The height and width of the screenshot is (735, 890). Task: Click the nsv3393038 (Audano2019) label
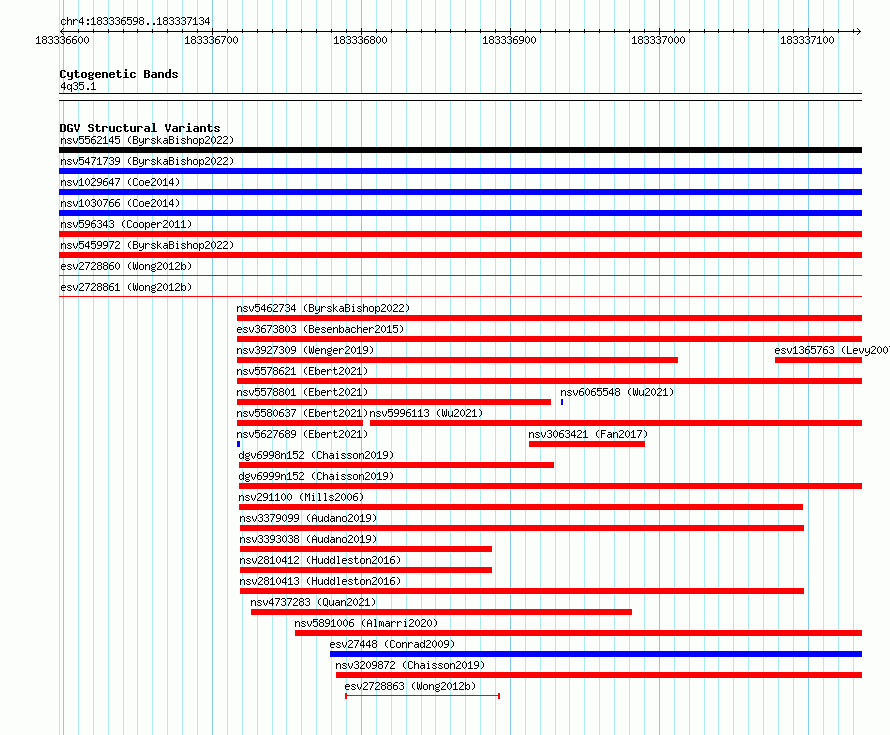pos(308,539)
